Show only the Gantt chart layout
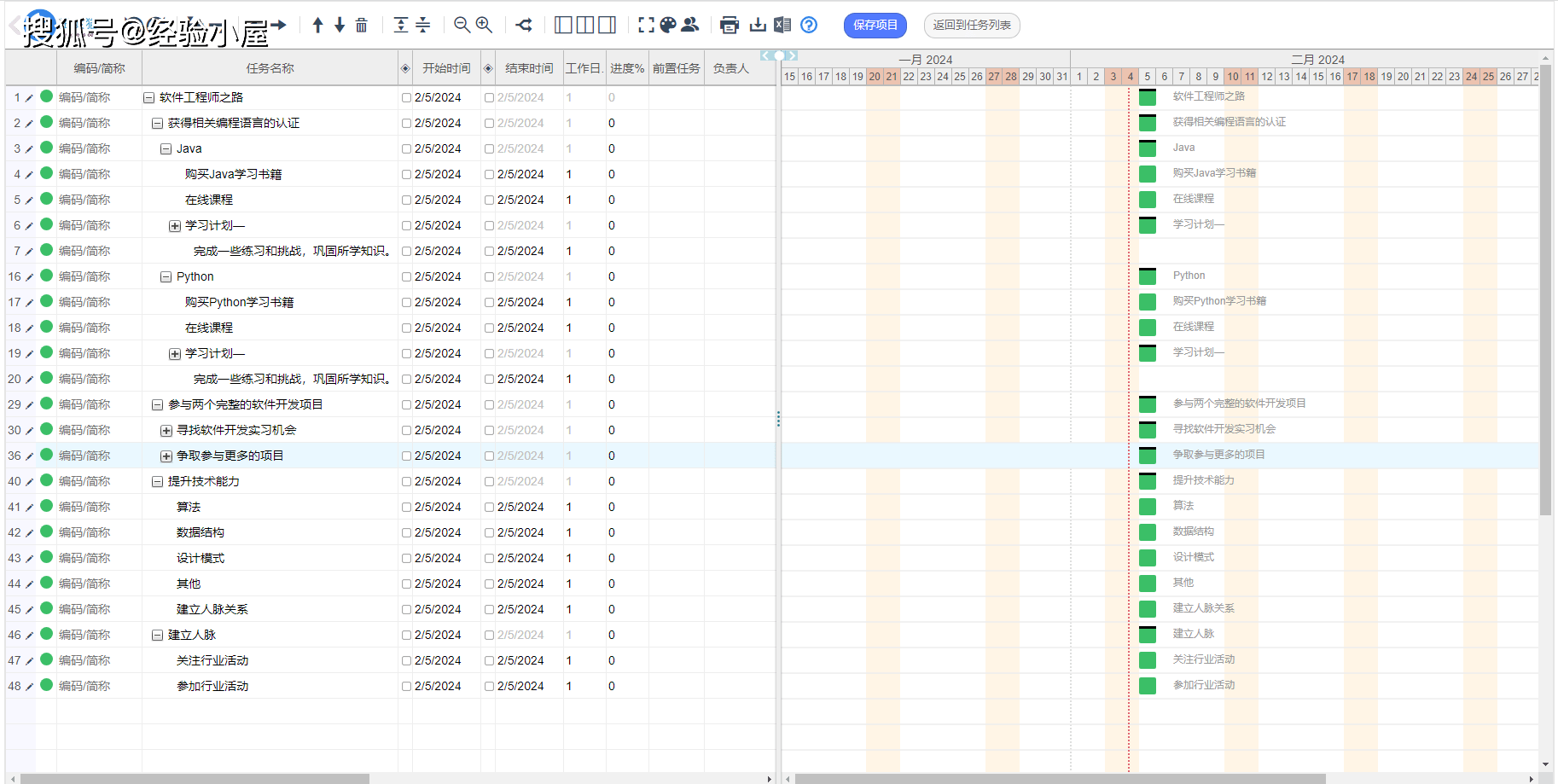This screenshot has height=784, width=1558. [x=607, y=25]
